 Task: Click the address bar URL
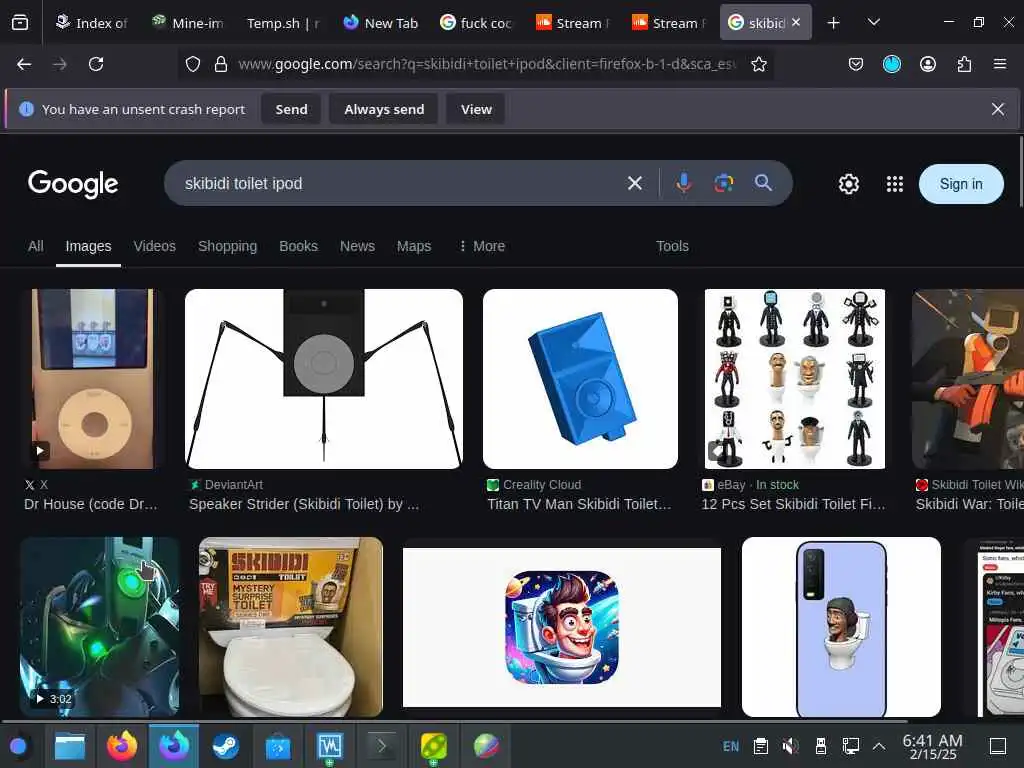[487, 64]
